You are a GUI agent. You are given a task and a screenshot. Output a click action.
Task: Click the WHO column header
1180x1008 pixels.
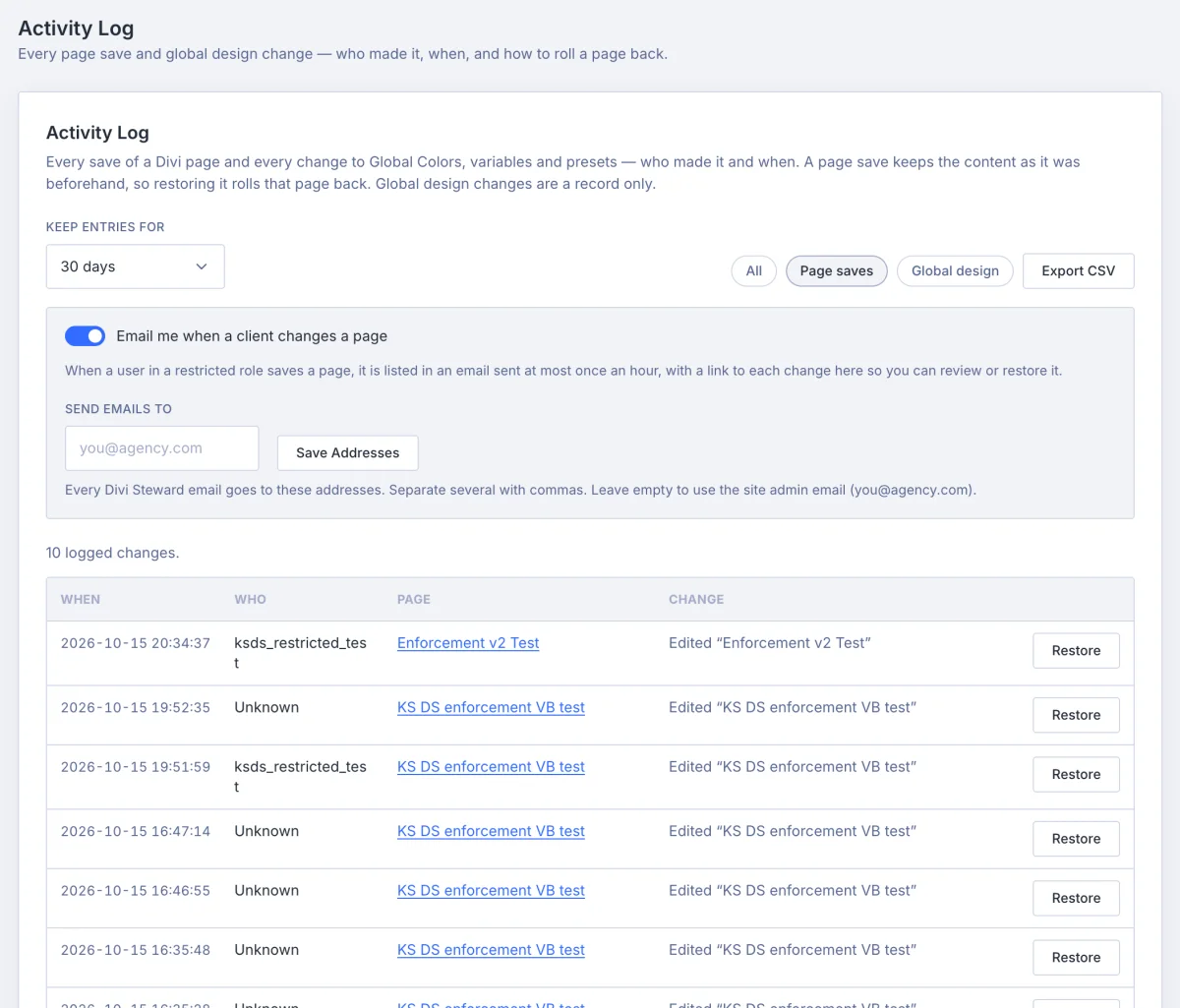(250, 600)
